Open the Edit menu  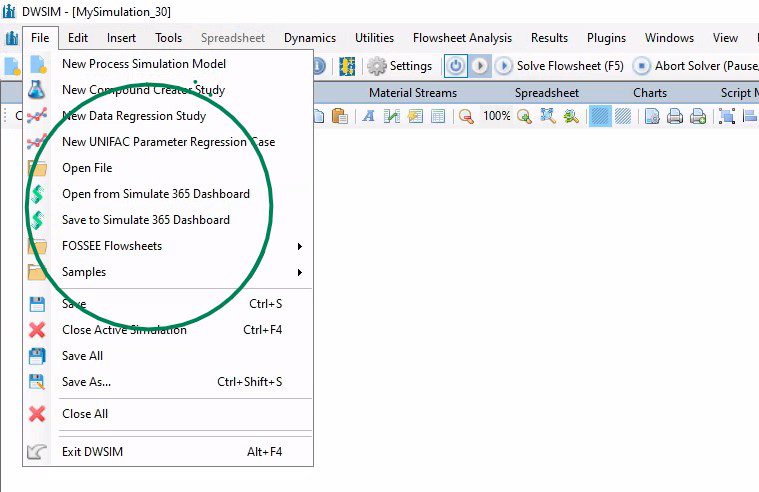78,38
